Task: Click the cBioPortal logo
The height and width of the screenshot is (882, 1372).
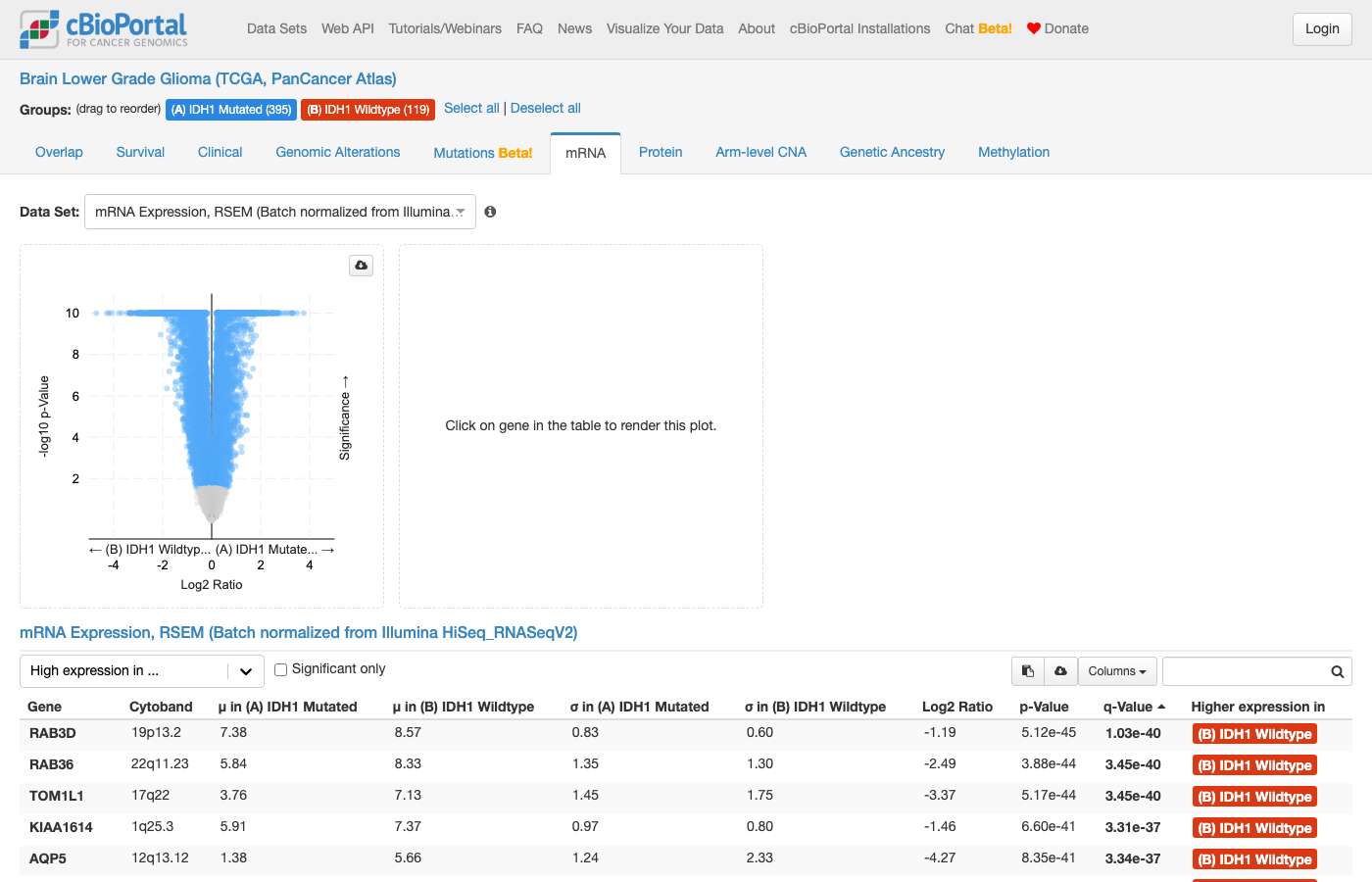Action: [104, 29]
